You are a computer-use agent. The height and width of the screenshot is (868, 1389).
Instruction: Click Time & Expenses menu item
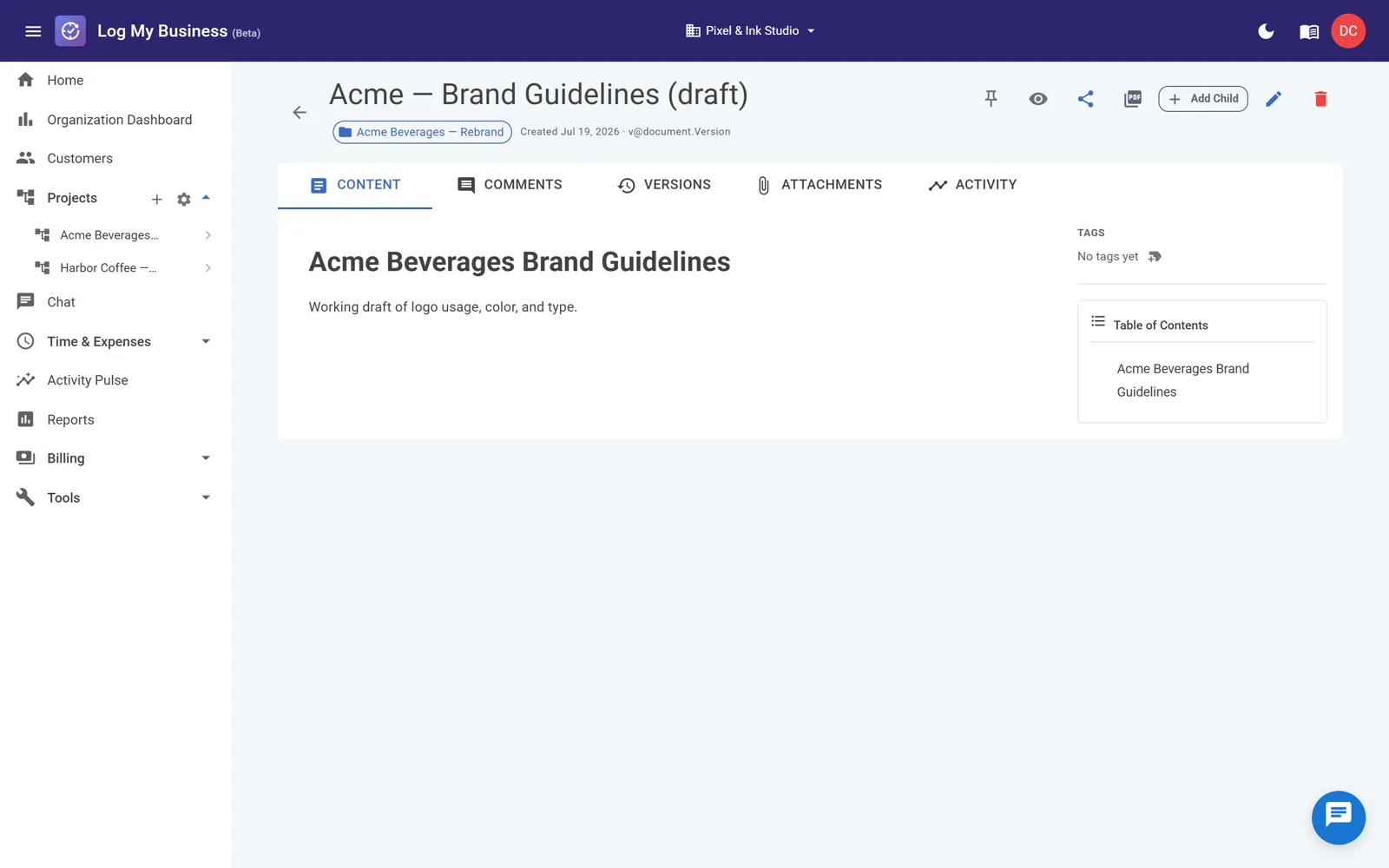tap(99, 342)
